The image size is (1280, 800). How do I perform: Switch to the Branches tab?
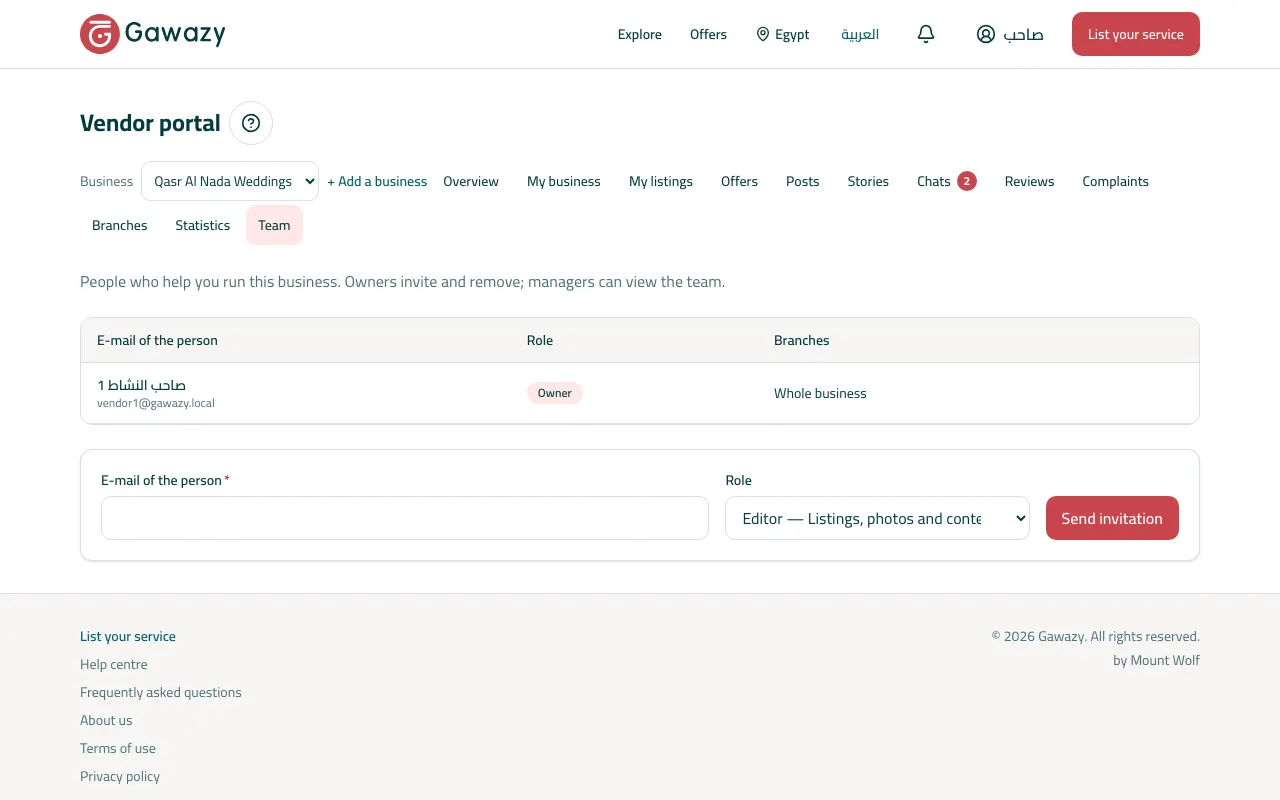coord(120,225)
